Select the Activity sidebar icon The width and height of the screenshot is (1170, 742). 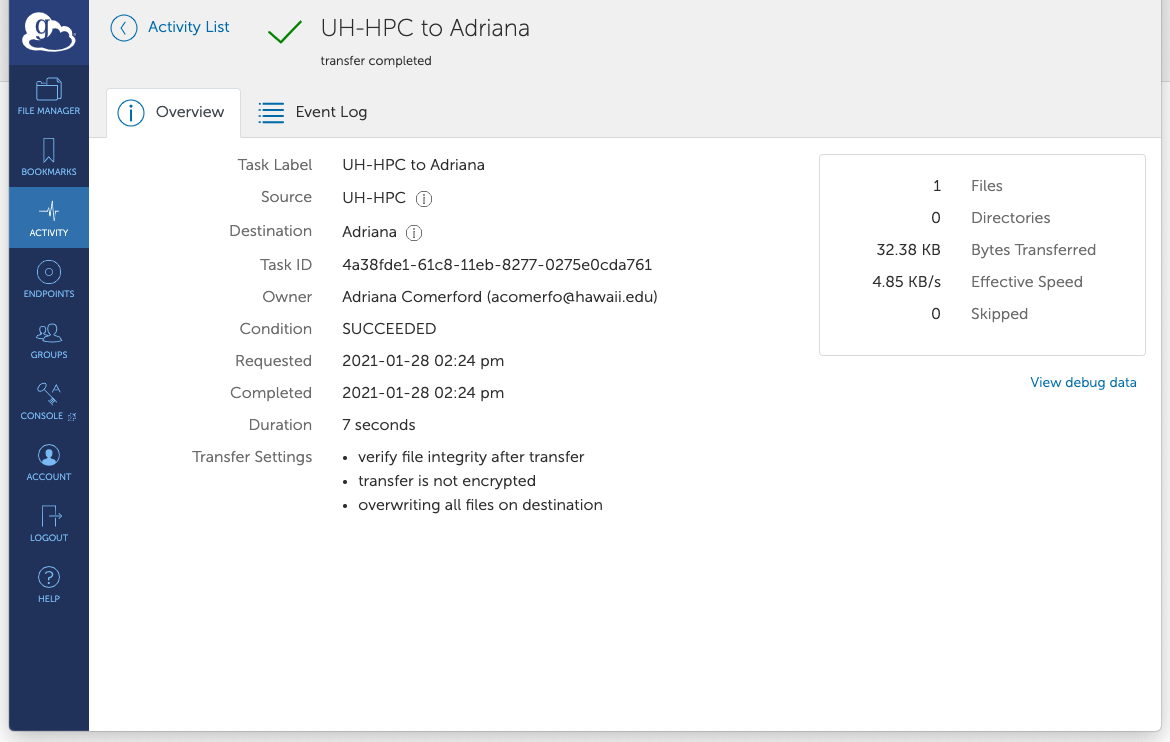coord(49,217)
